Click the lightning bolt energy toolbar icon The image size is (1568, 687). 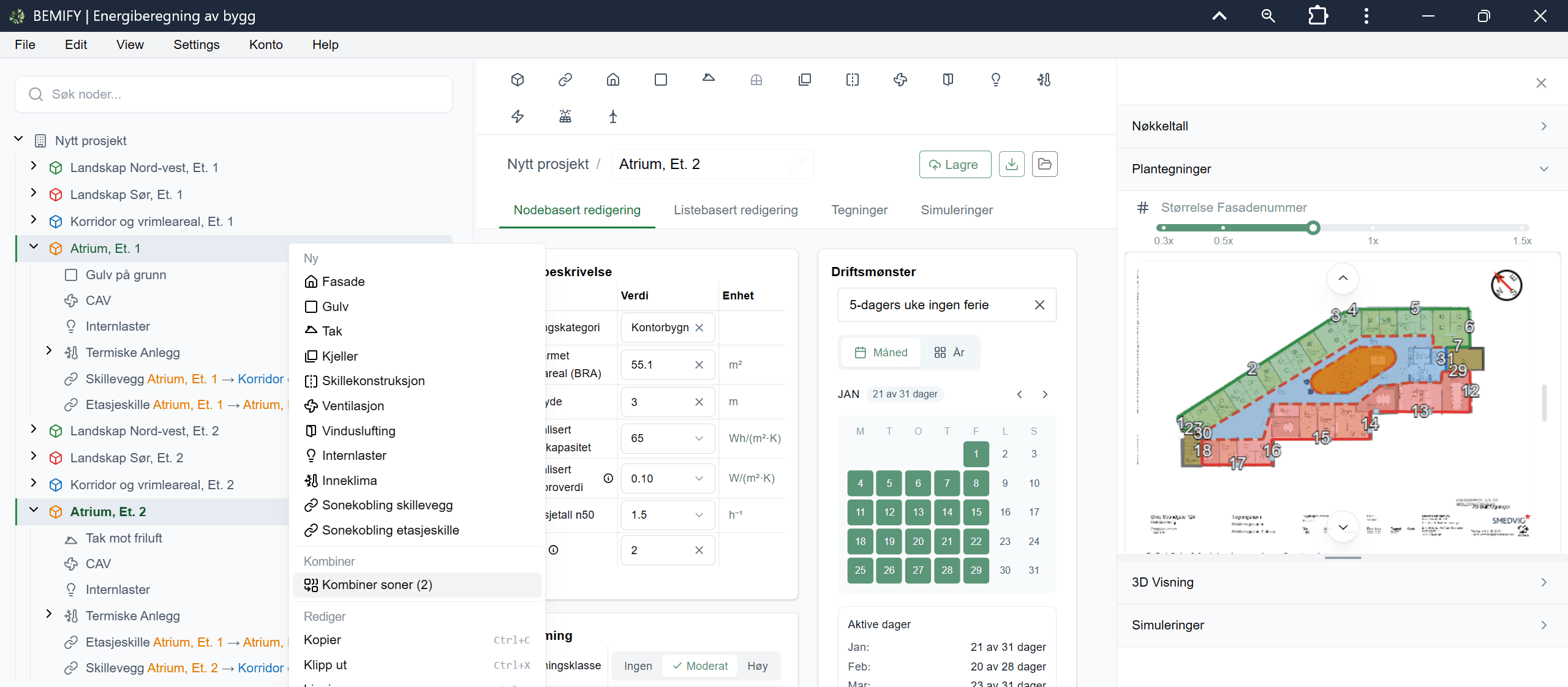point(518,116)
